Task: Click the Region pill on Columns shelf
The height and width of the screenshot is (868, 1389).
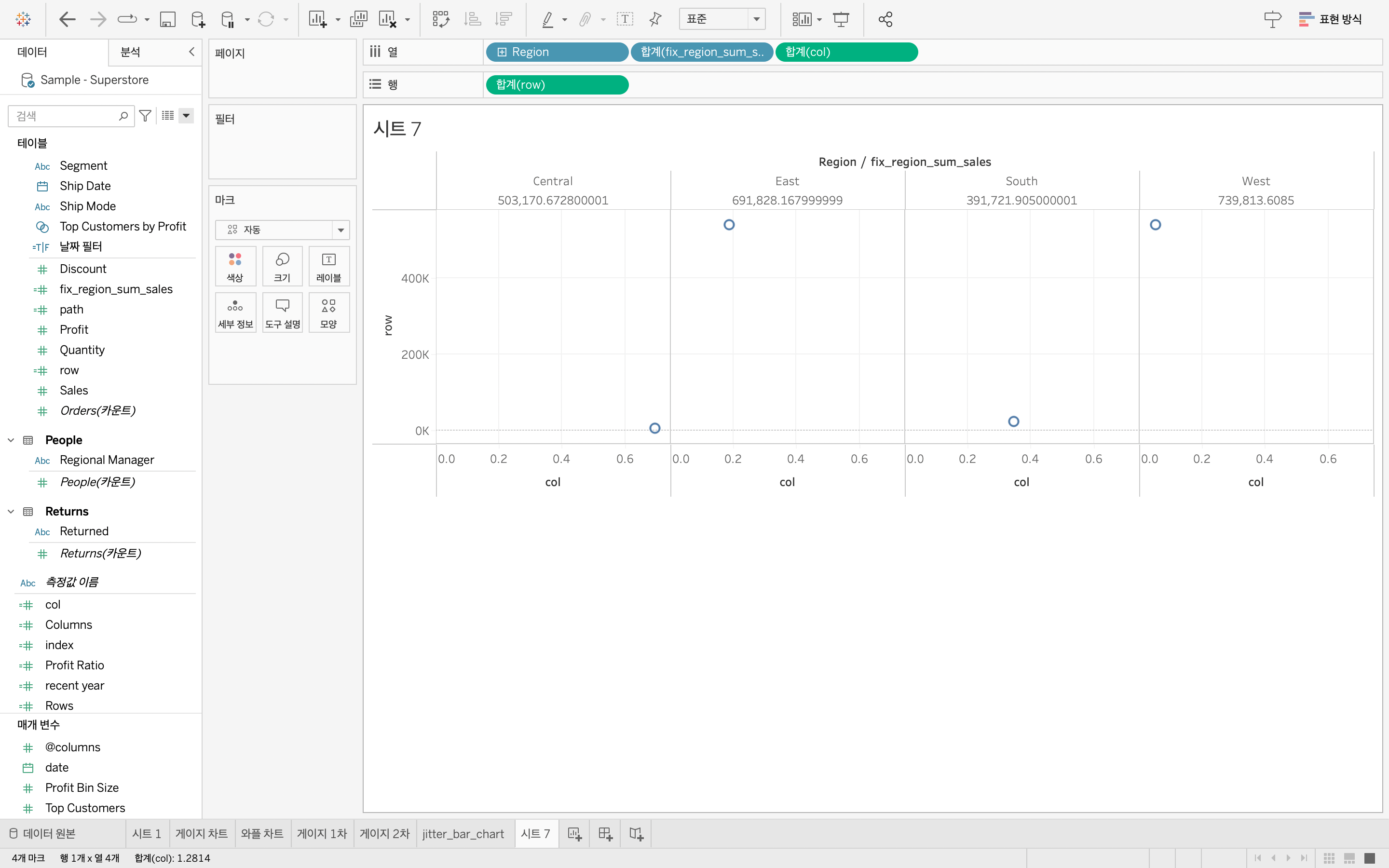Action: pos(556,52)
